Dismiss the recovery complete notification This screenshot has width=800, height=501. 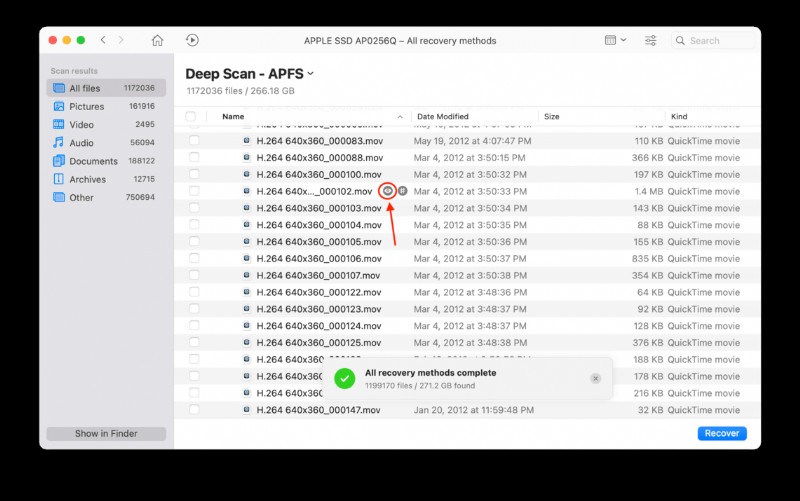[x=595, y=379]
